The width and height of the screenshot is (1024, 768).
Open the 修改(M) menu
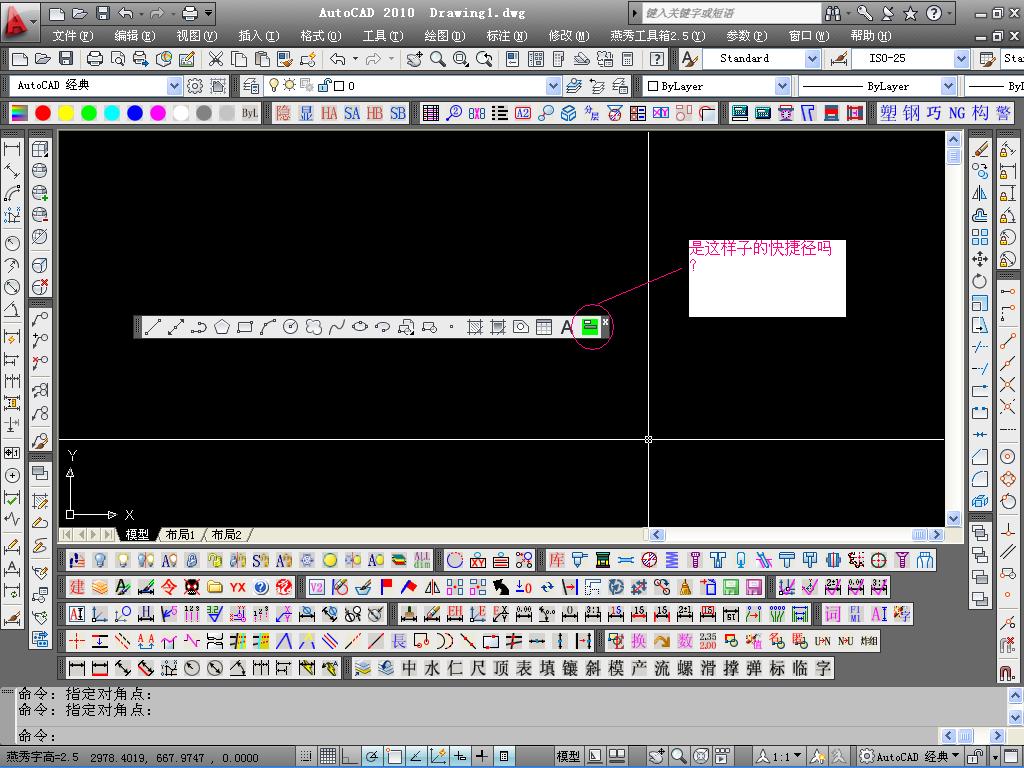[x=569, y=36]
